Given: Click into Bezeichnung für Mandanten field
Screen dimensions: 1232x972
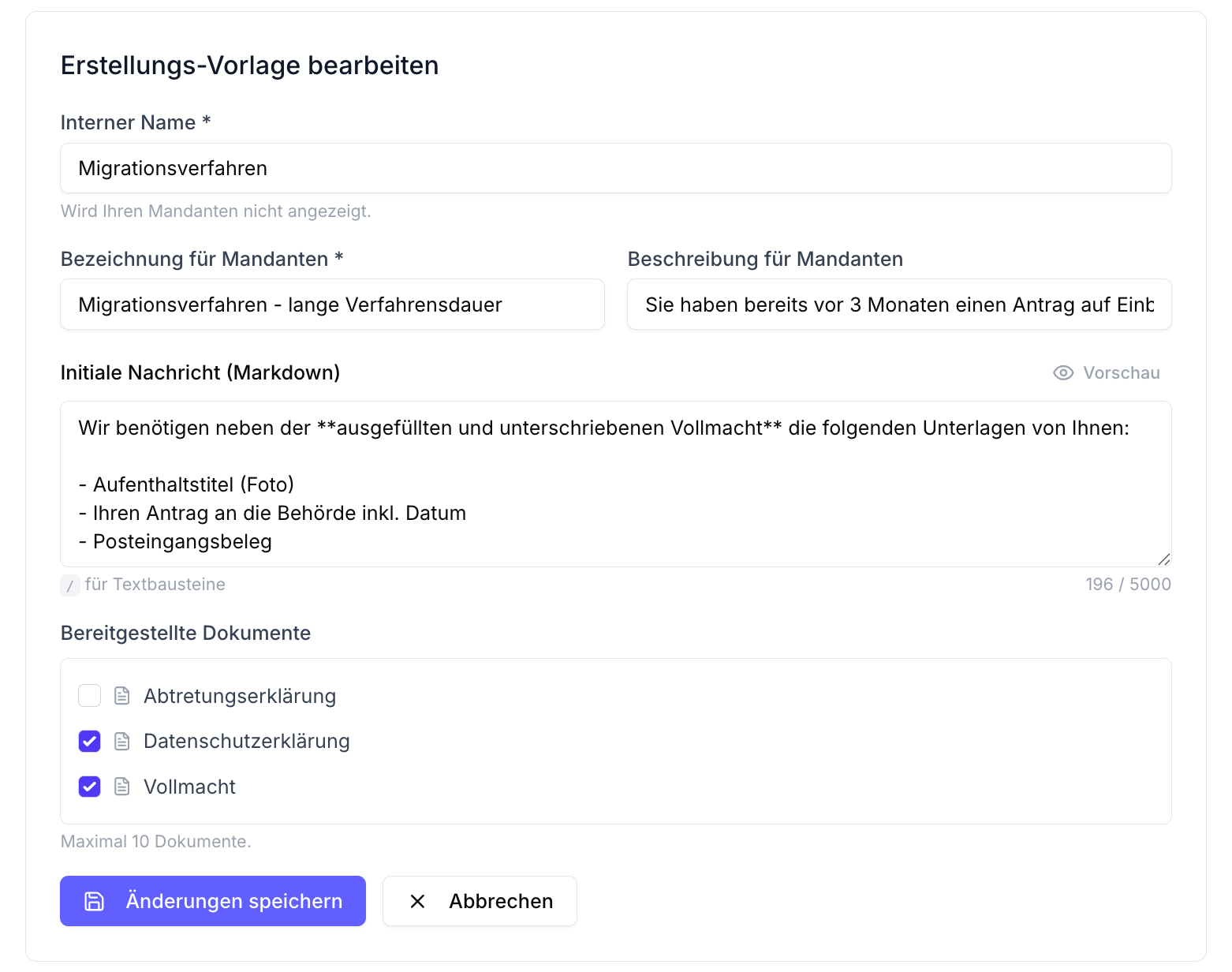Looking at the screenshot, I should [332, 305].
